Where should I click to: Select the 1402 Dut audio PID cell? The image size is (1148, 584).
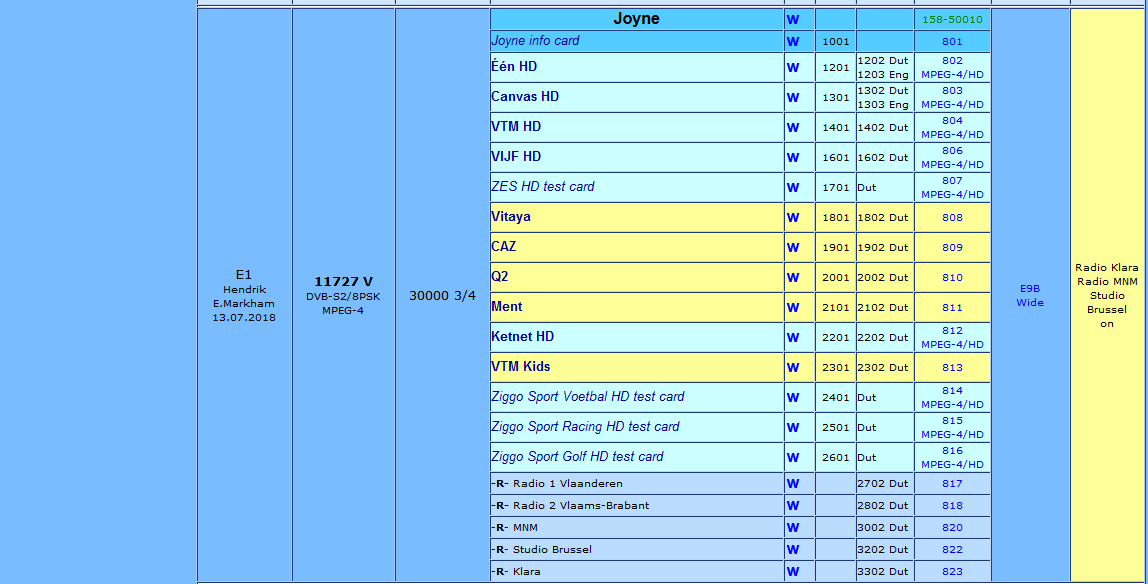[883, 127]
